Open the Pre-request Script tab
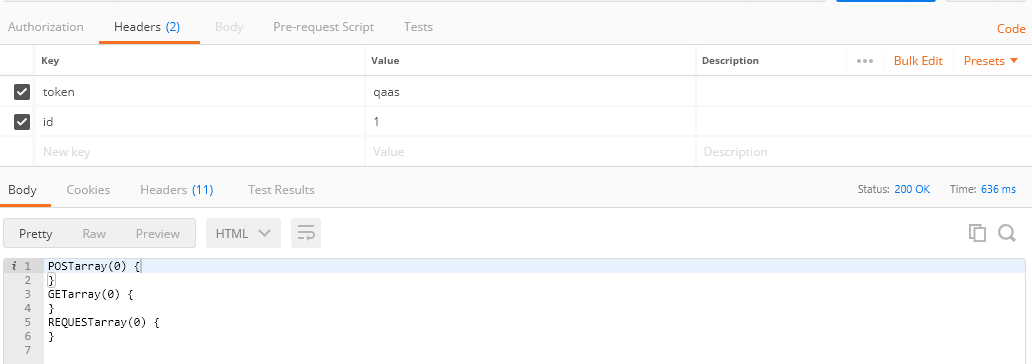Viewport: 1032px width, 364px height. pos(323,27)
